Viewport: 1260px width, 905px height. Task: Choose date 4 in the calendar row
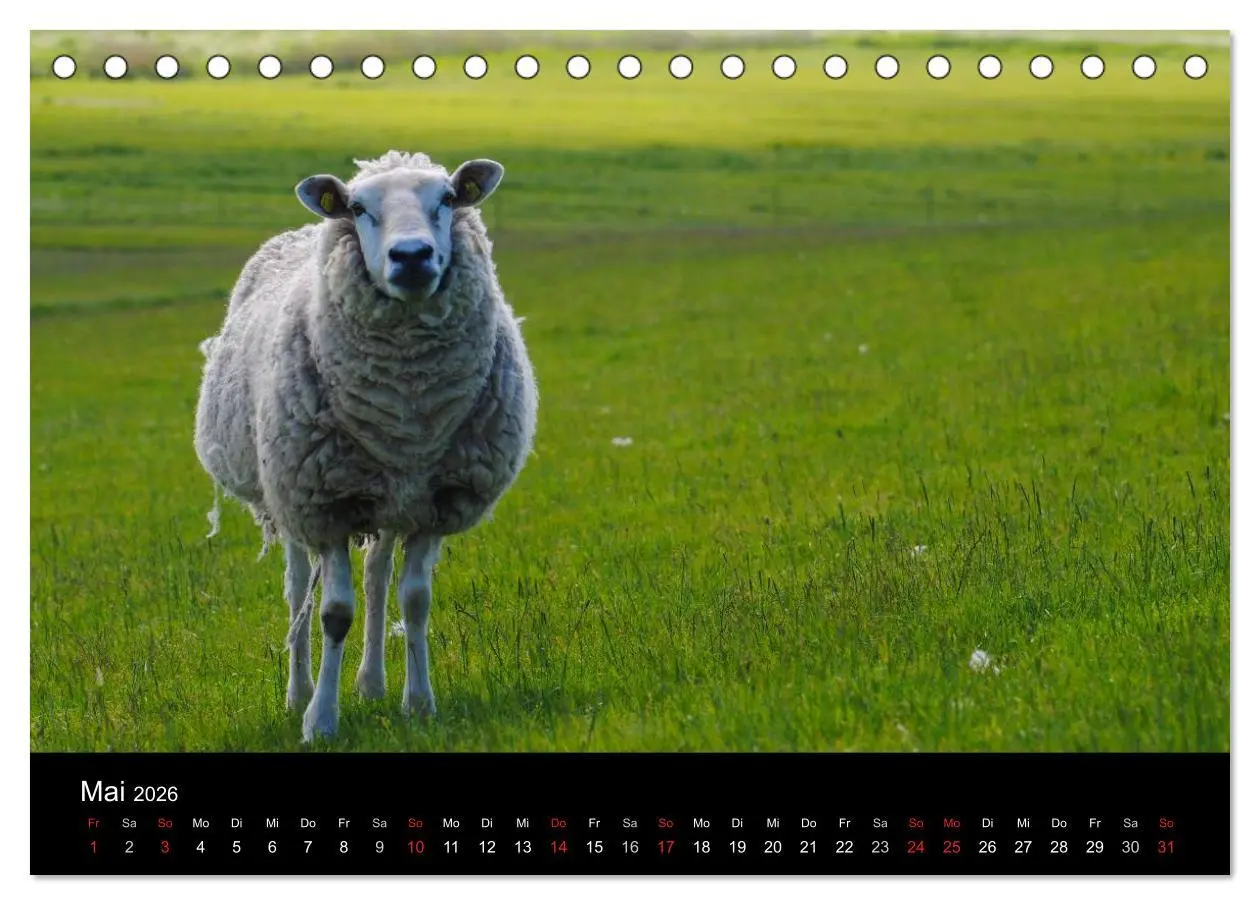pos(201,848)
